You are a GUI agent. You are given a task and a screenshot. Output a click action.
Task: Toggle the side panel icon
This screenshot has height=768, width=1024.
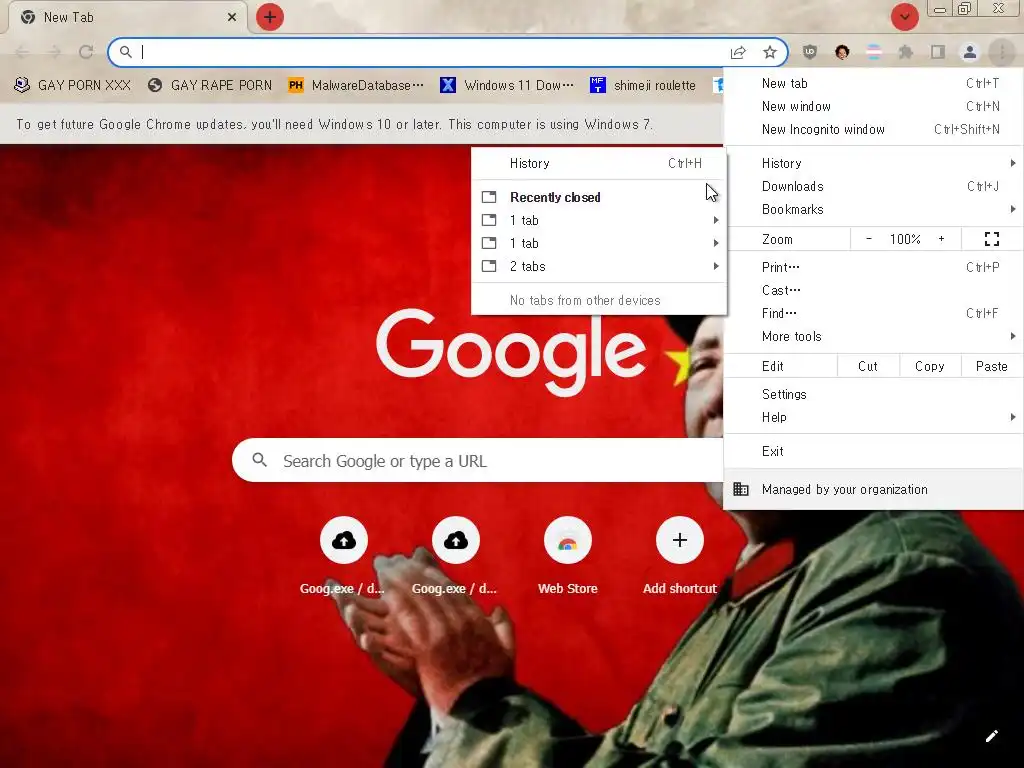click(x=938, y=52)
